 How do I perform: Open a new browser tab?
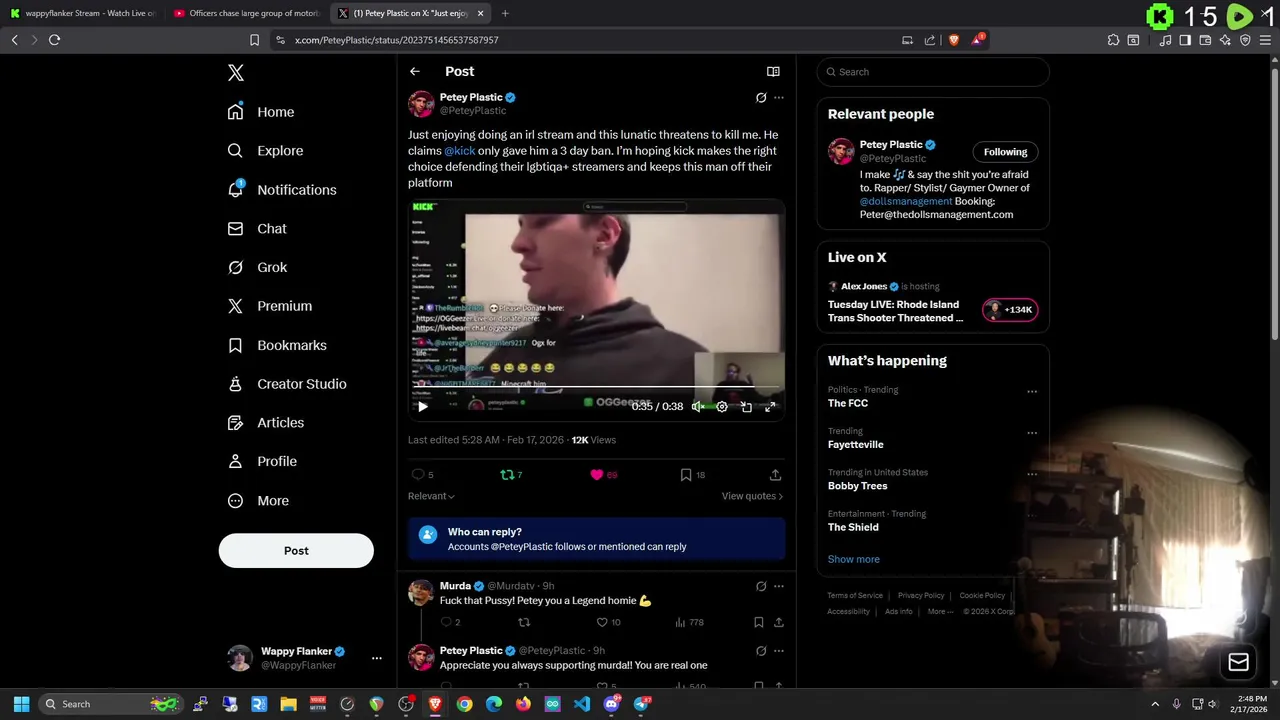pyautogui.click(x=505, y=14)
